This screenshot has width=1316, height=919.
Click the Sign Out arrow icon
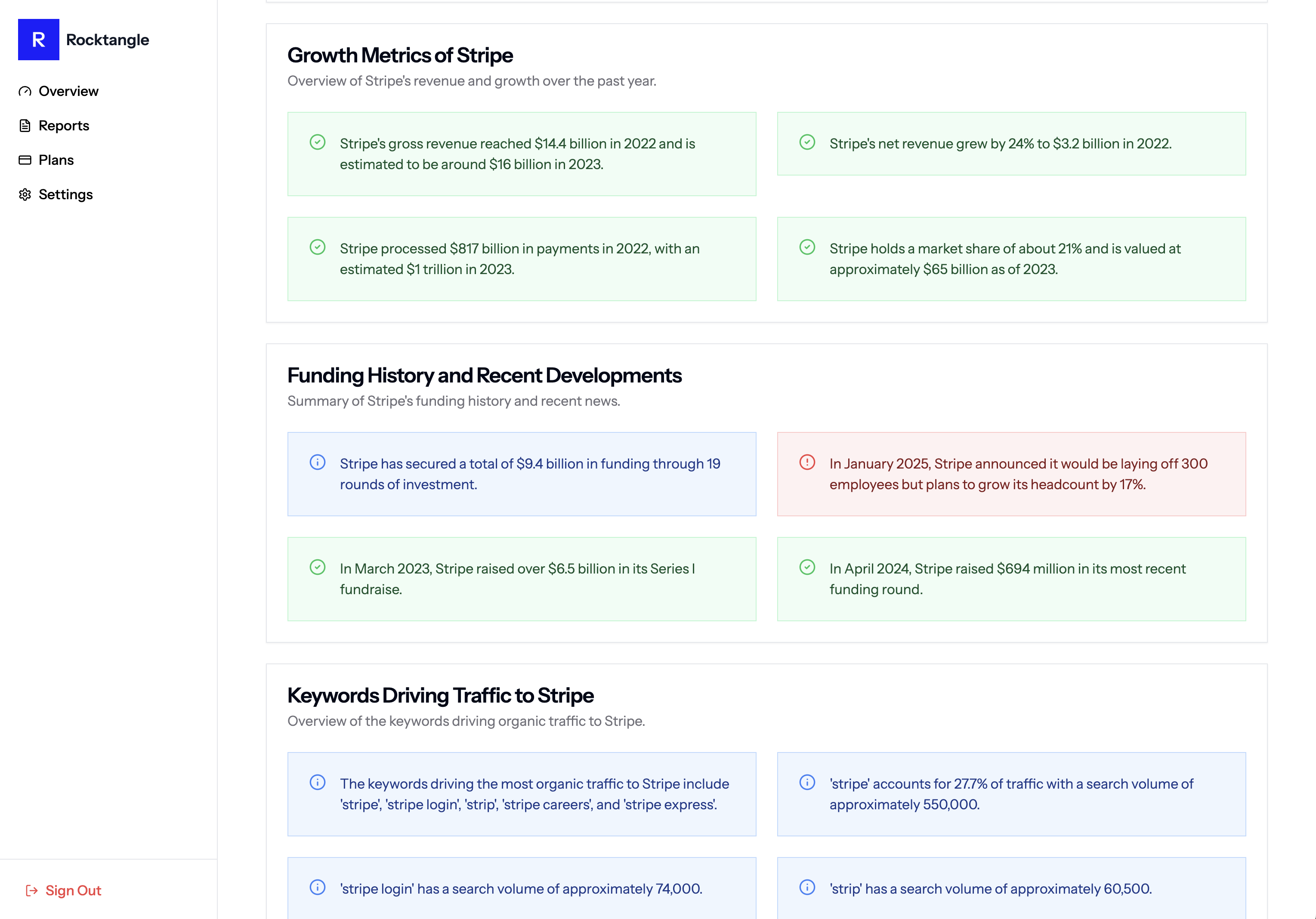pos(32,890)
